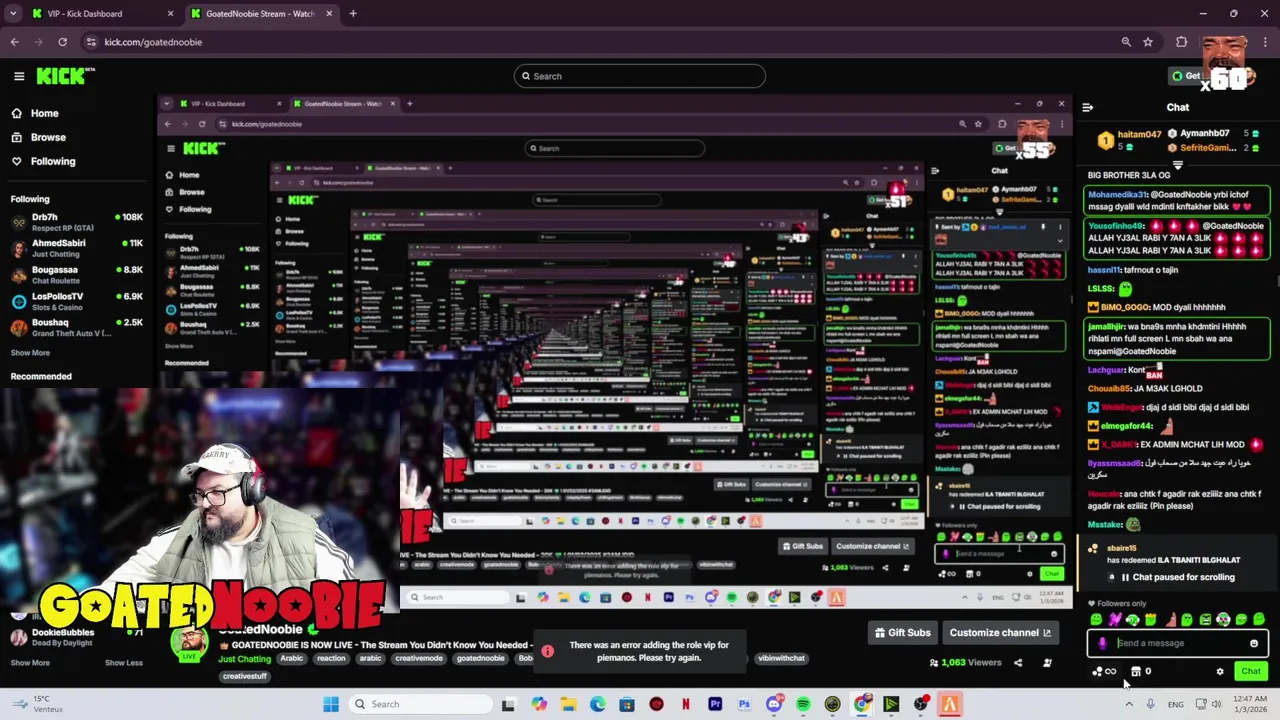Open Spotify from taskbar

(x=803, y=704)
